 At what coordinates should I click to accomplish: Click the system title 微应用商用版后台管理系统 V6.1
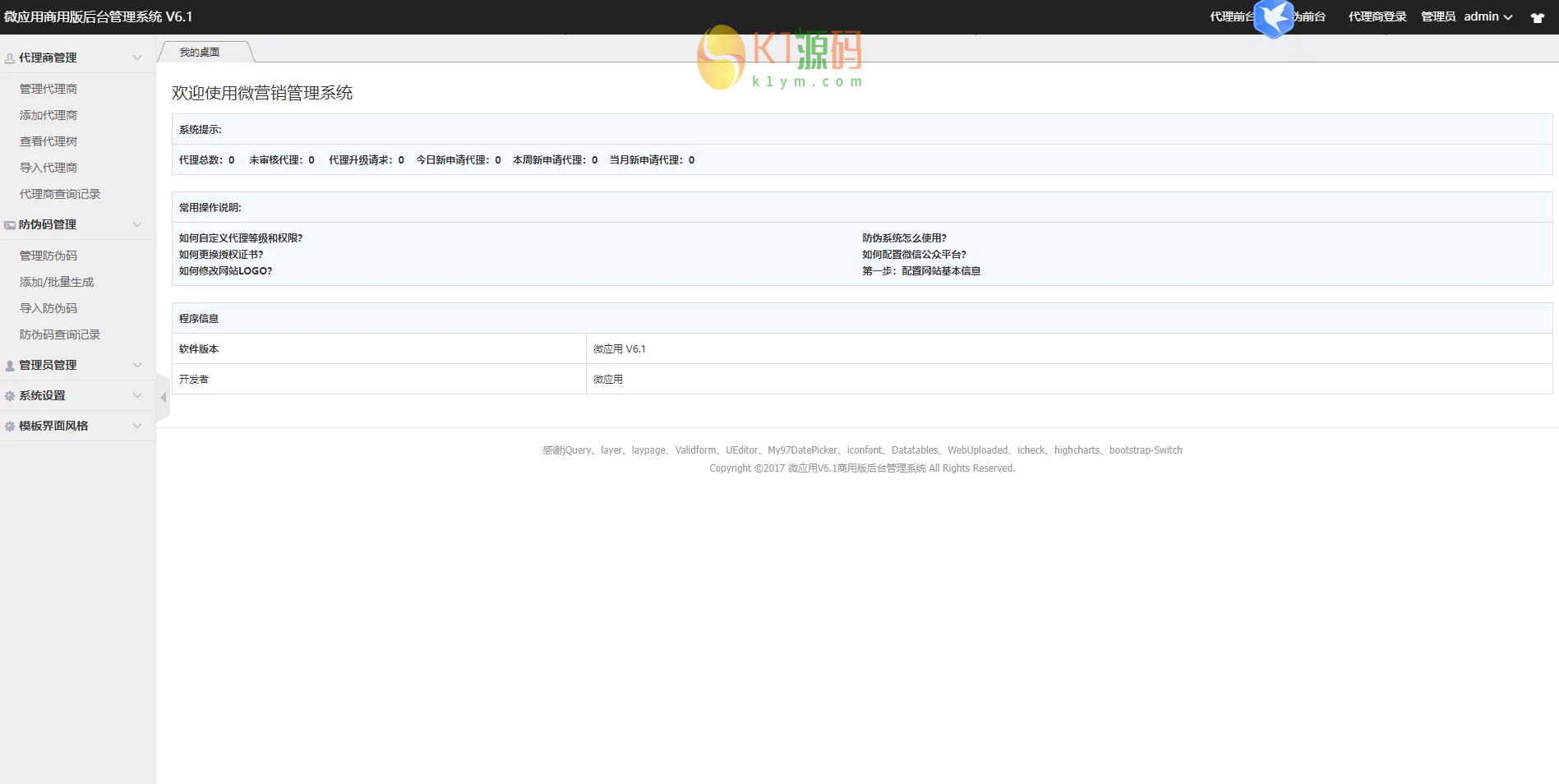[x=98, y=16]
